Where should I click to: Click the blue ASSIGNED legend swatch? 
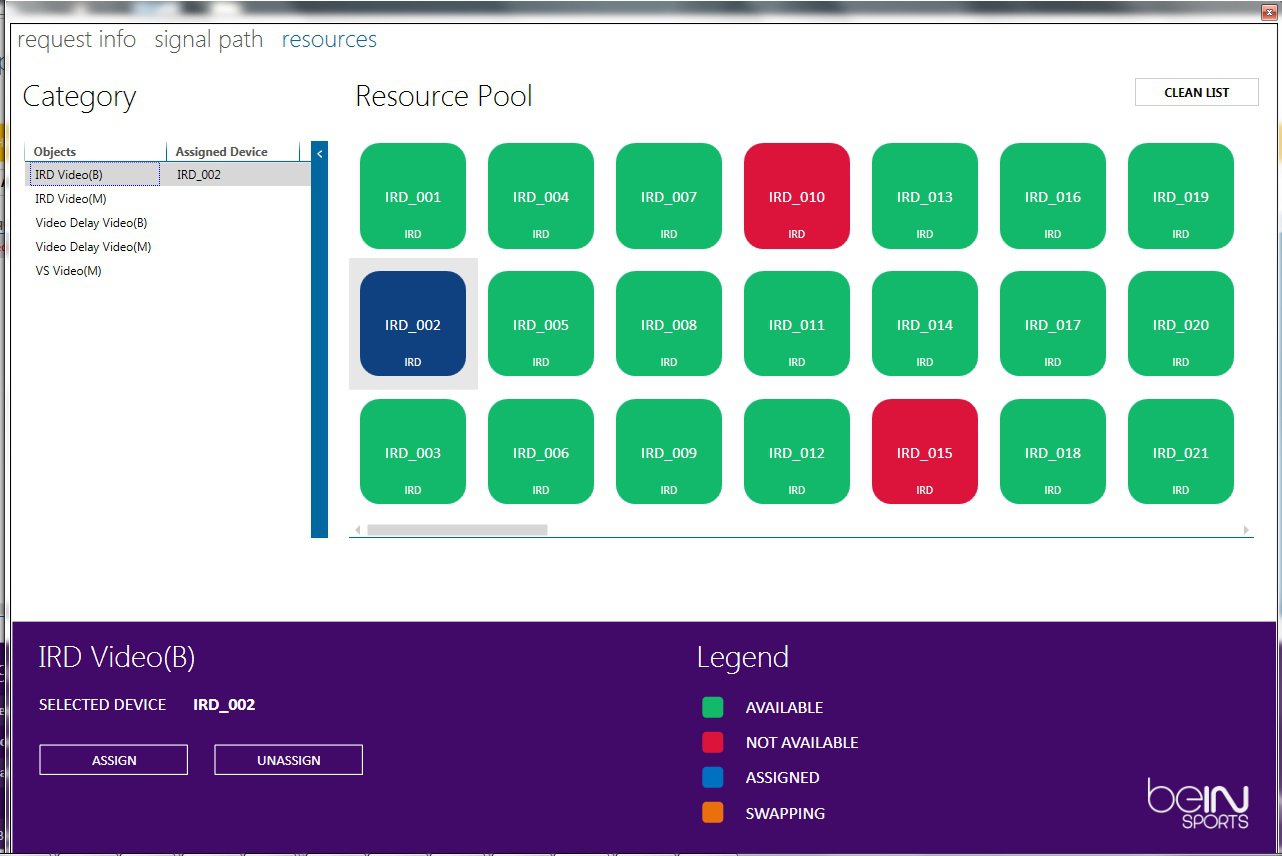713,778
